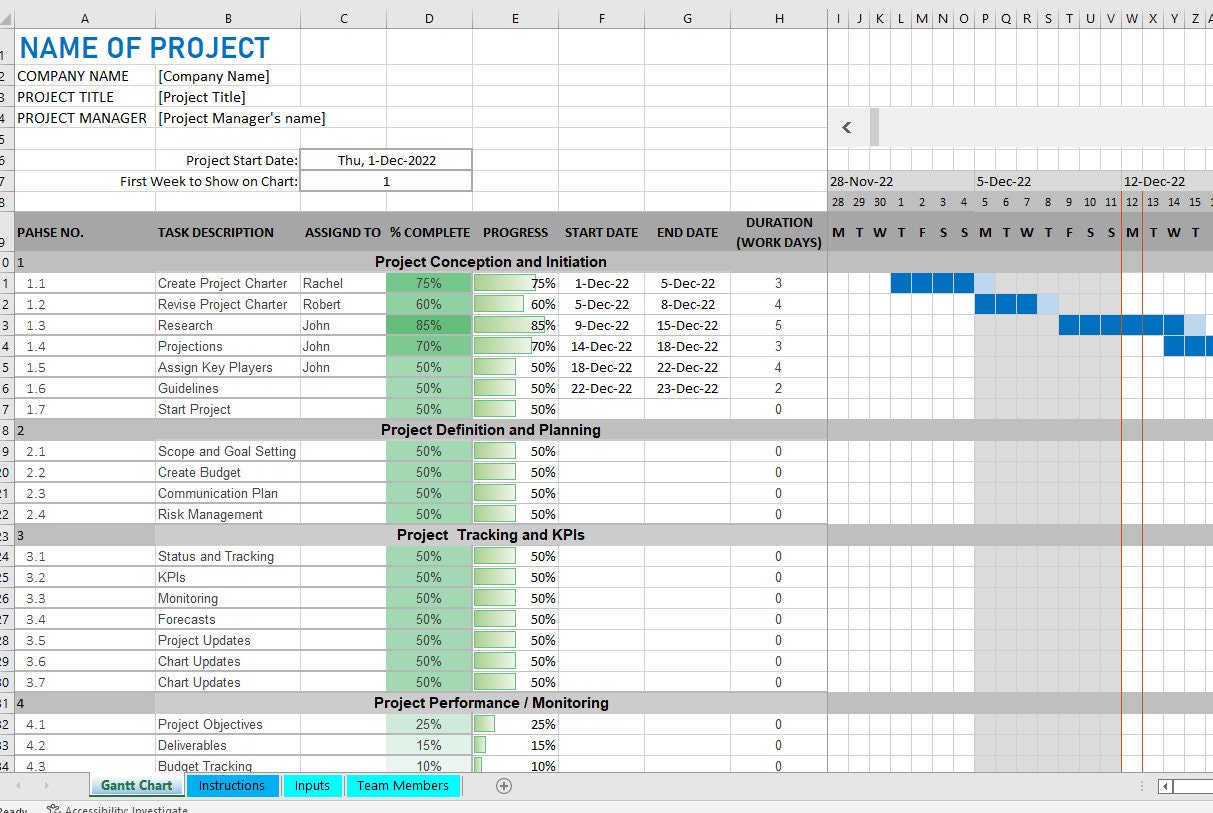Screen dimensions: 1213x813
Task: Click the progress bar for the Research task
Action: pos(514,325)
